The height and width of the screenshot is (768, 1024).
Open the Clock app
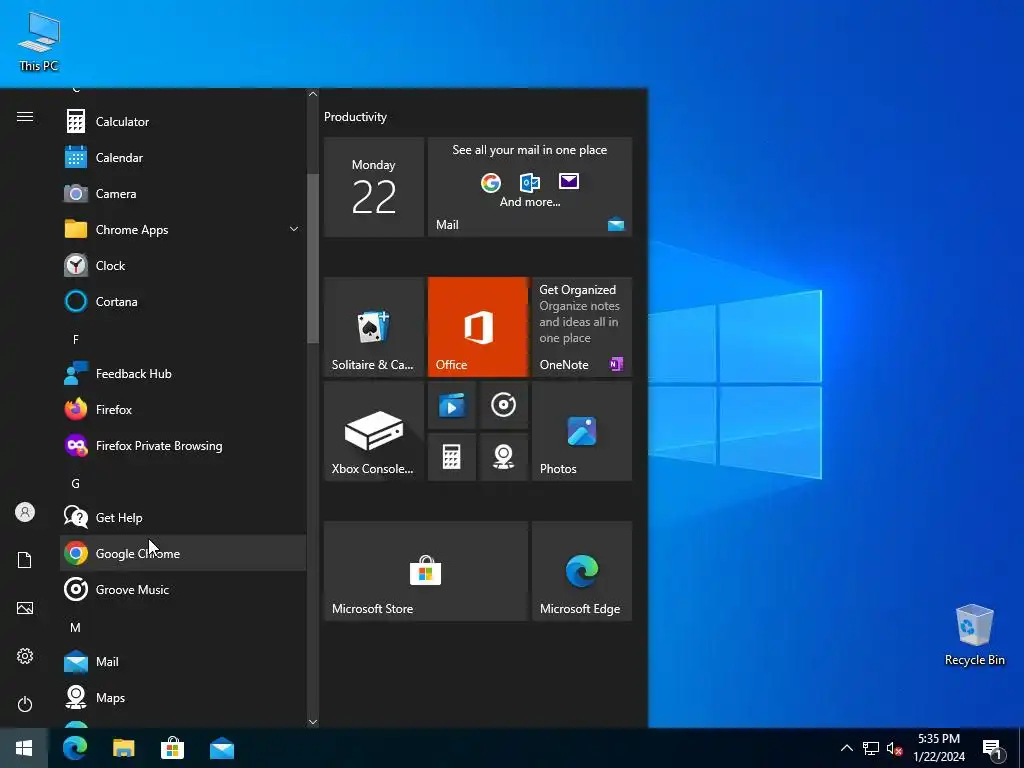click(x=183, y=266)
